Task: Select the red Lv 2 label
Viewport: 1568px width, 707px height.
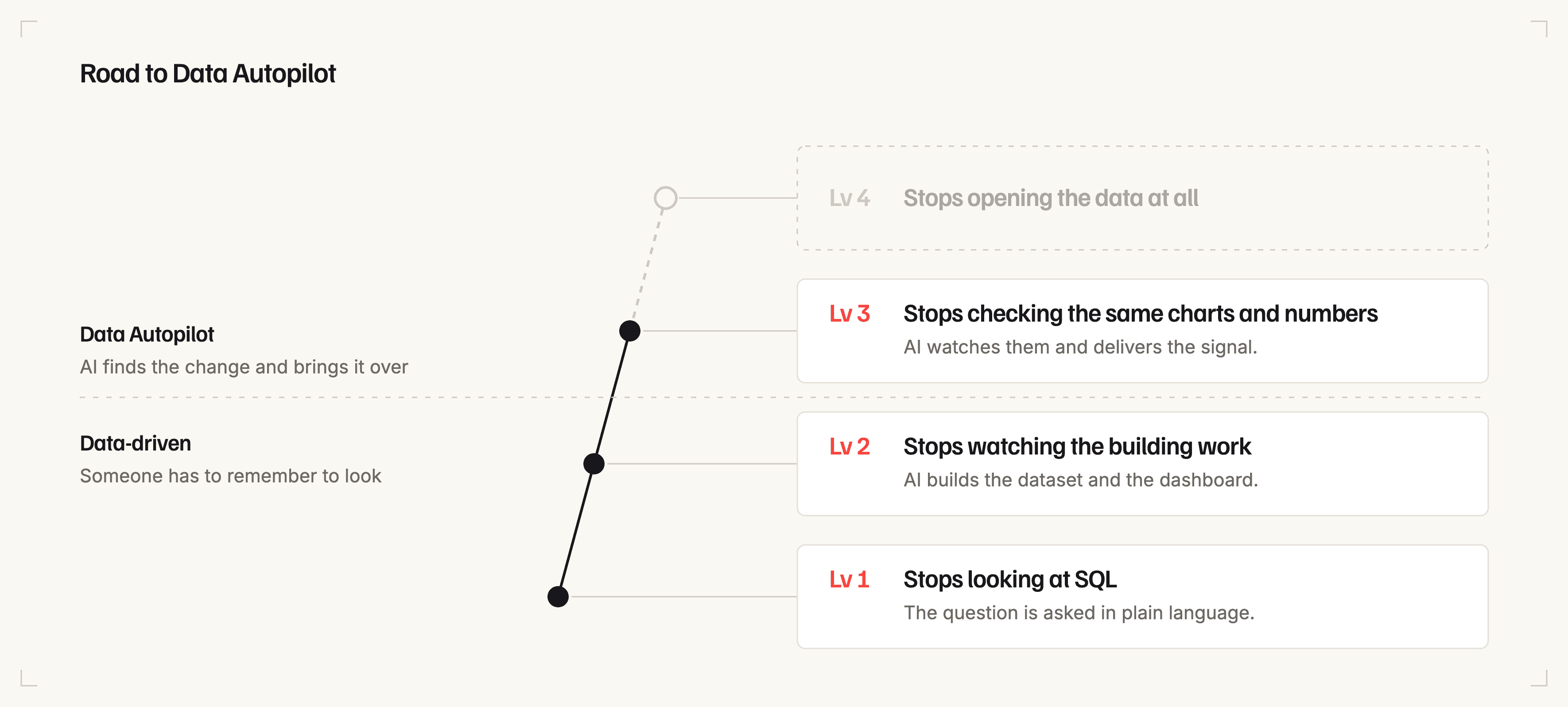Action: coord(849,447)
